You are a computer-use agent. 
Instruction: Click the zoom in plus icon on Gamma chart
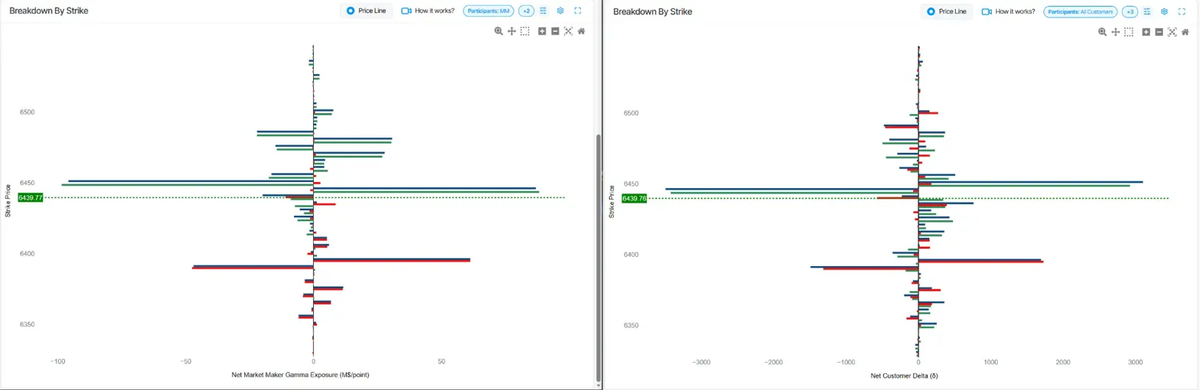point(542,31)
